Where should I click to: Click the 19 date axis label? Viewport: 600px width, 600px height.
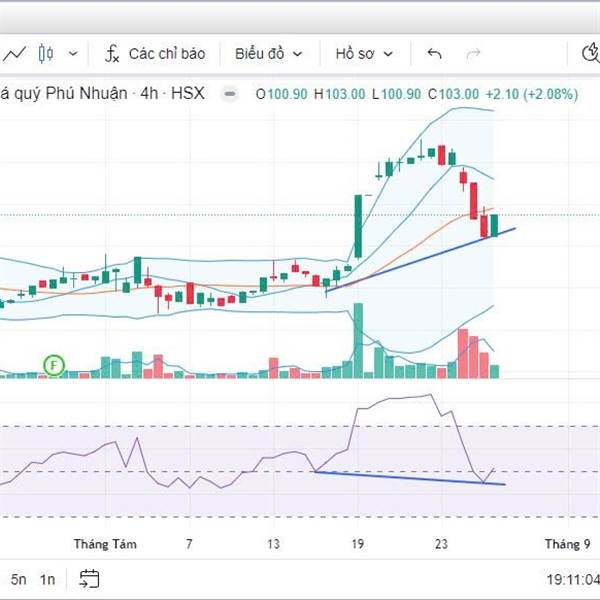(x=357, y=544)
